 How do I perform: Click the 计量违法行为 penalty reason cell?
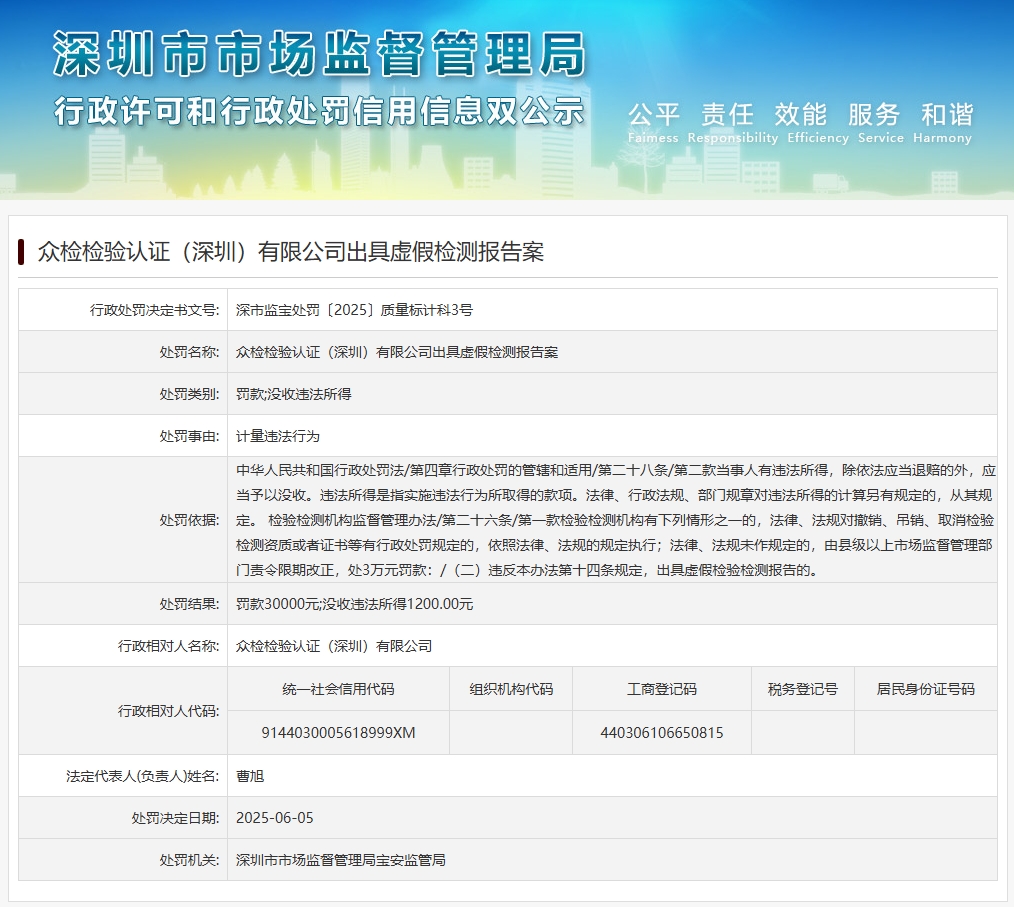pos(278,436)
